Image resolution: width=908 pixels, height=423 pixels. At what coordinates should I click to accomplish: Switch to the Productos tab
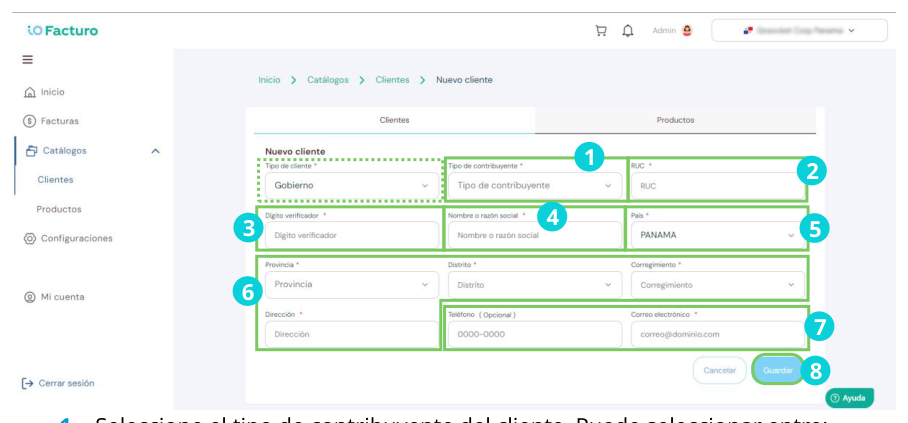pos(675,120)
